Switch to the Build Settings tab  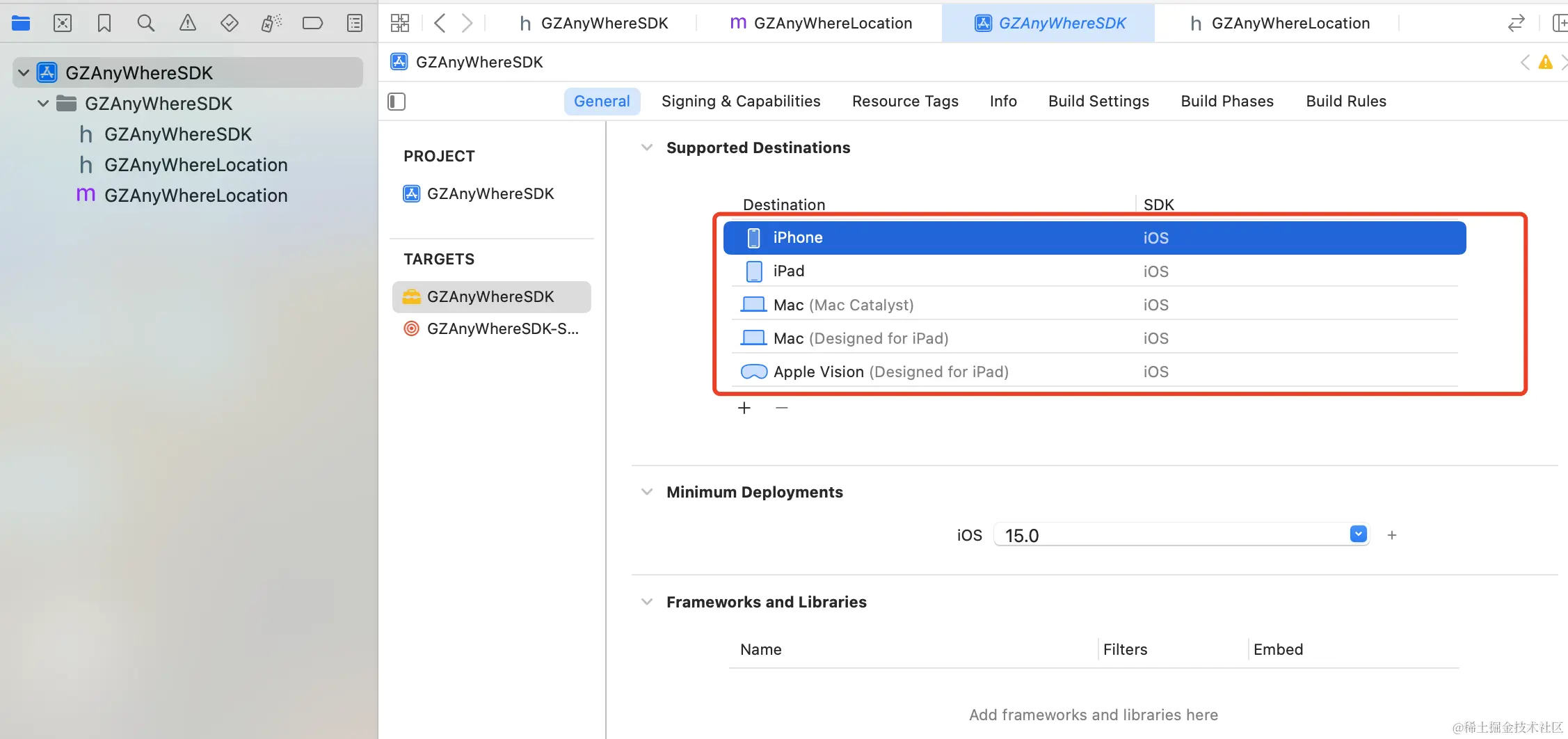click(1098, 102)
